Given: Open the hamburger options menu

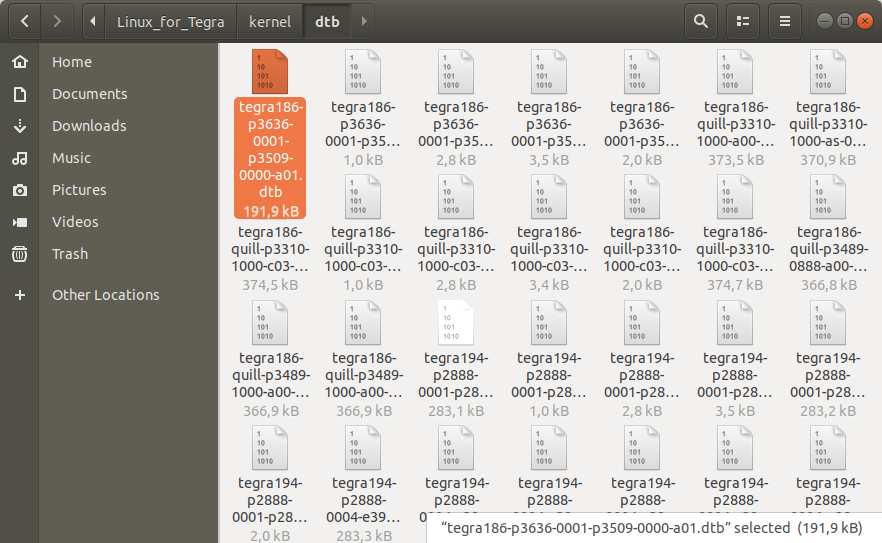Looking at the screenshot, I should (x=785, y=21).
